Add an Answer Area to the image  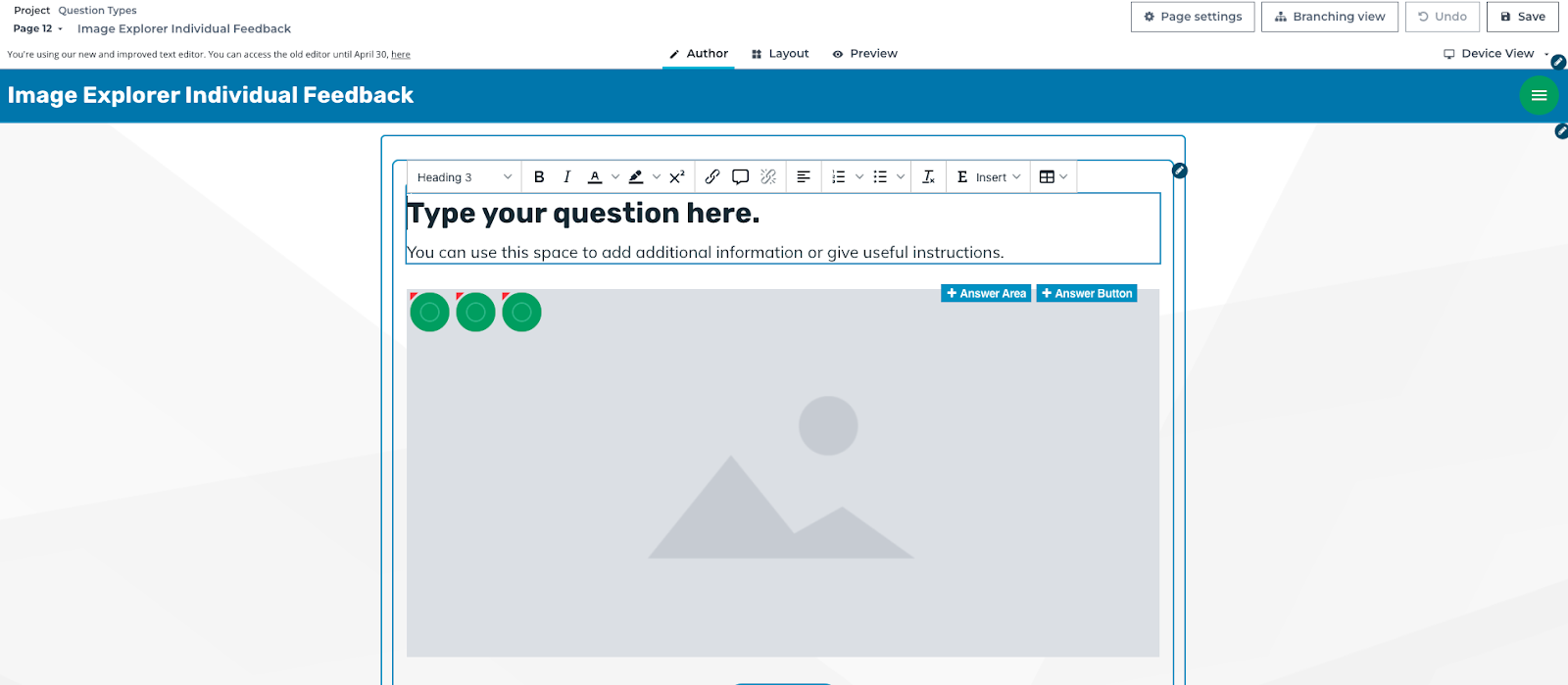(x=986, y=293)
